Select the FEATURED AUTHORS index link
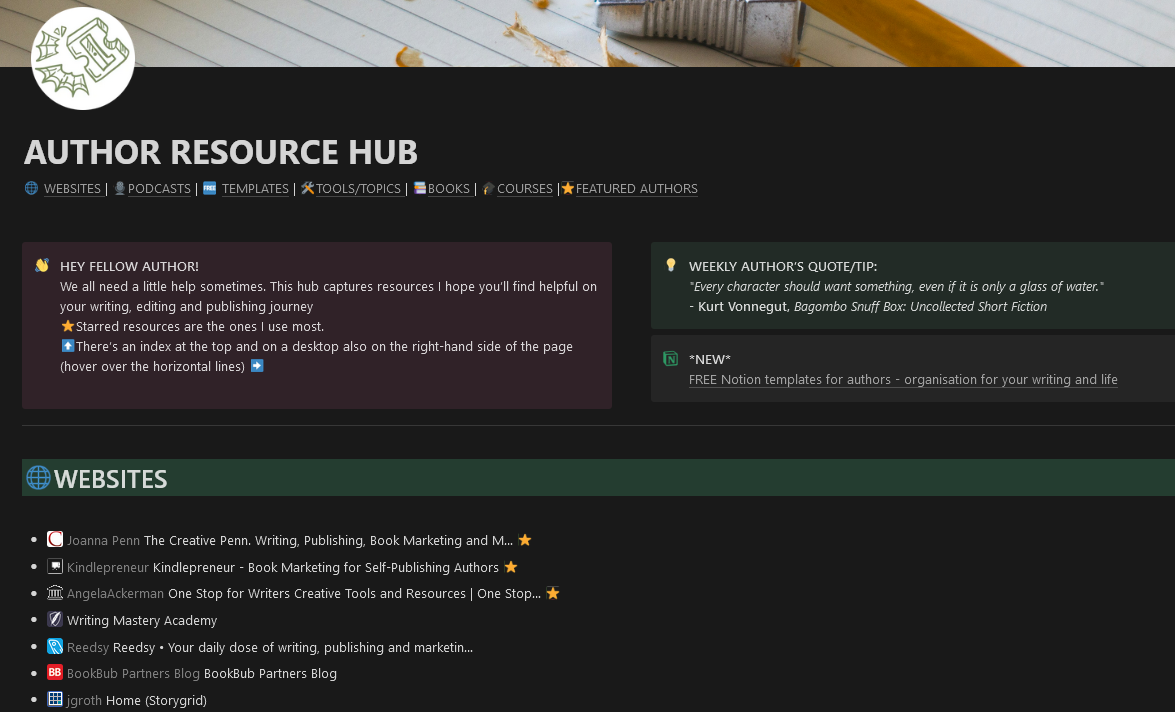The width and height of the screenshot is (1175, 712). pyautogui.click(x=636, y=189)
